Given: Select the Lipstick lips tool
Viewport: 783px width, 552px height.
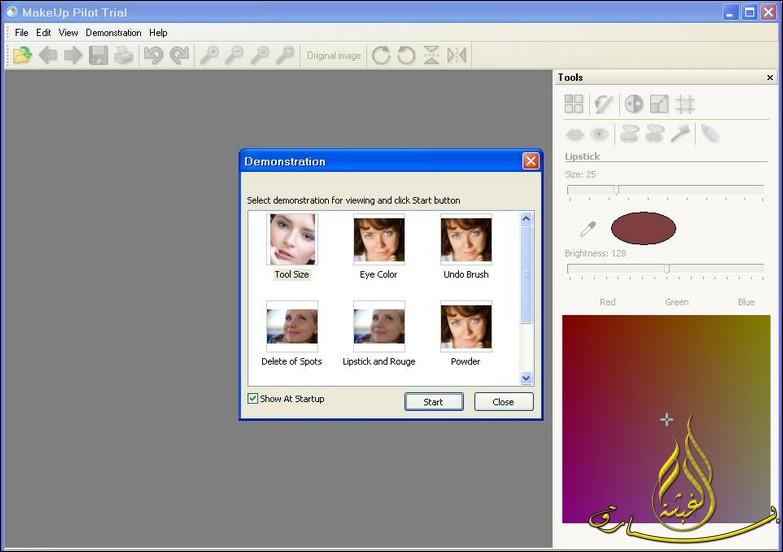Looking at the screenshot, I should pos(575,134).
